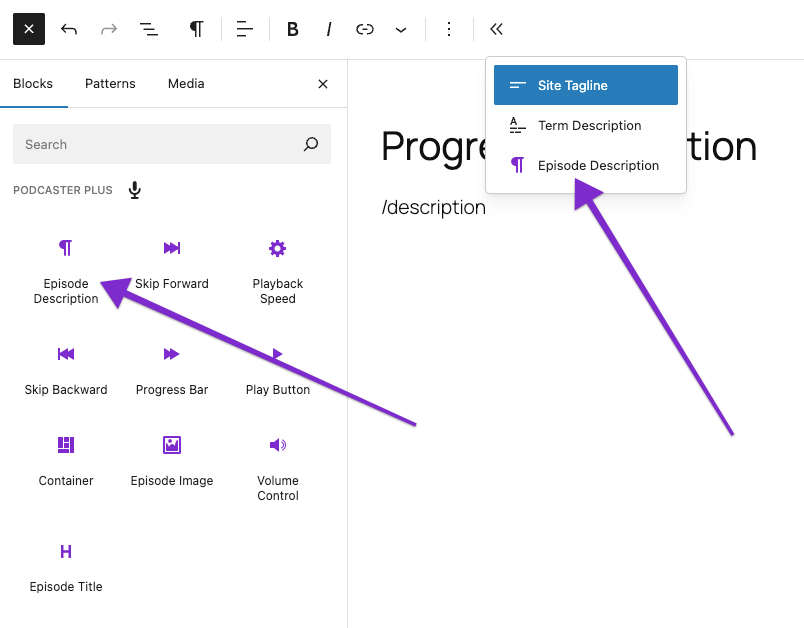Insert the Skip Forward block
The image size is (804, 628).
point(172,265)
